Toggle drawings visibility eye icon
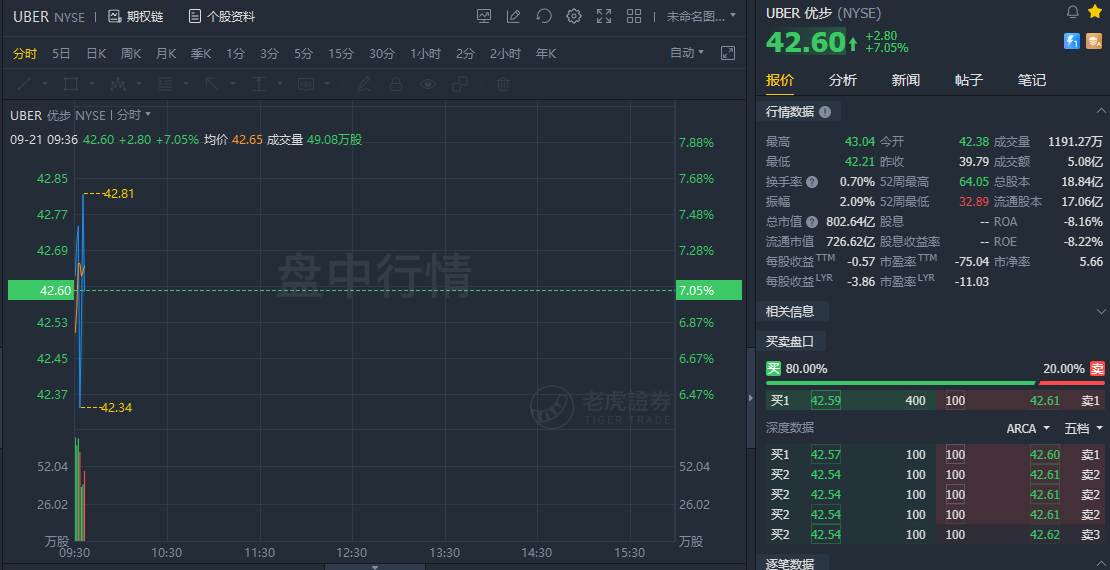The height and width of the screenshot is (570, 1110). (x=428, y=84)
